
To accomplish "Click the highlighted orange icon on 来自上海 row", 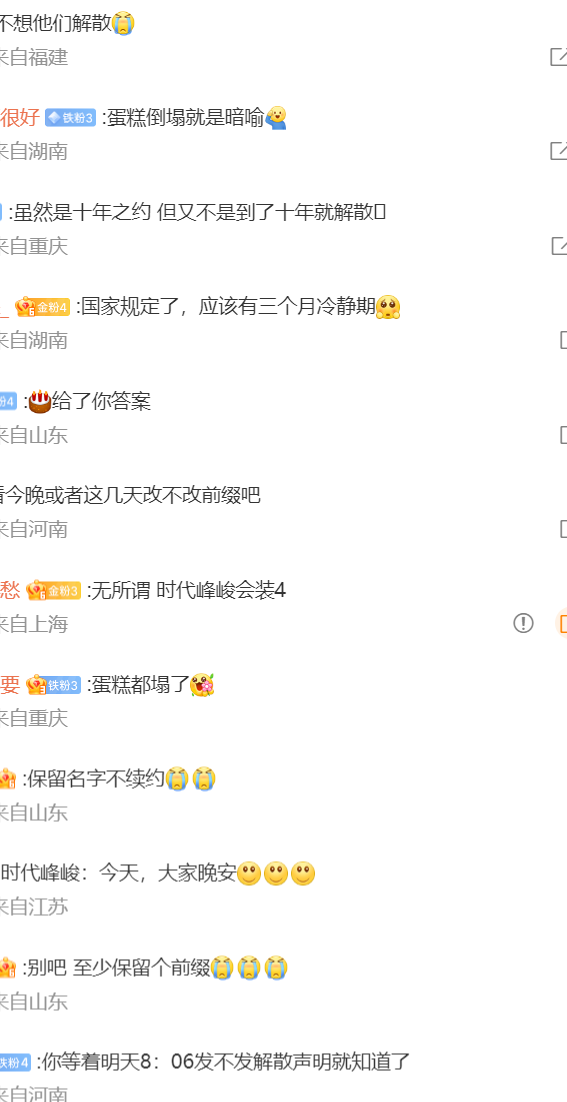I will (x=563, y=623).
